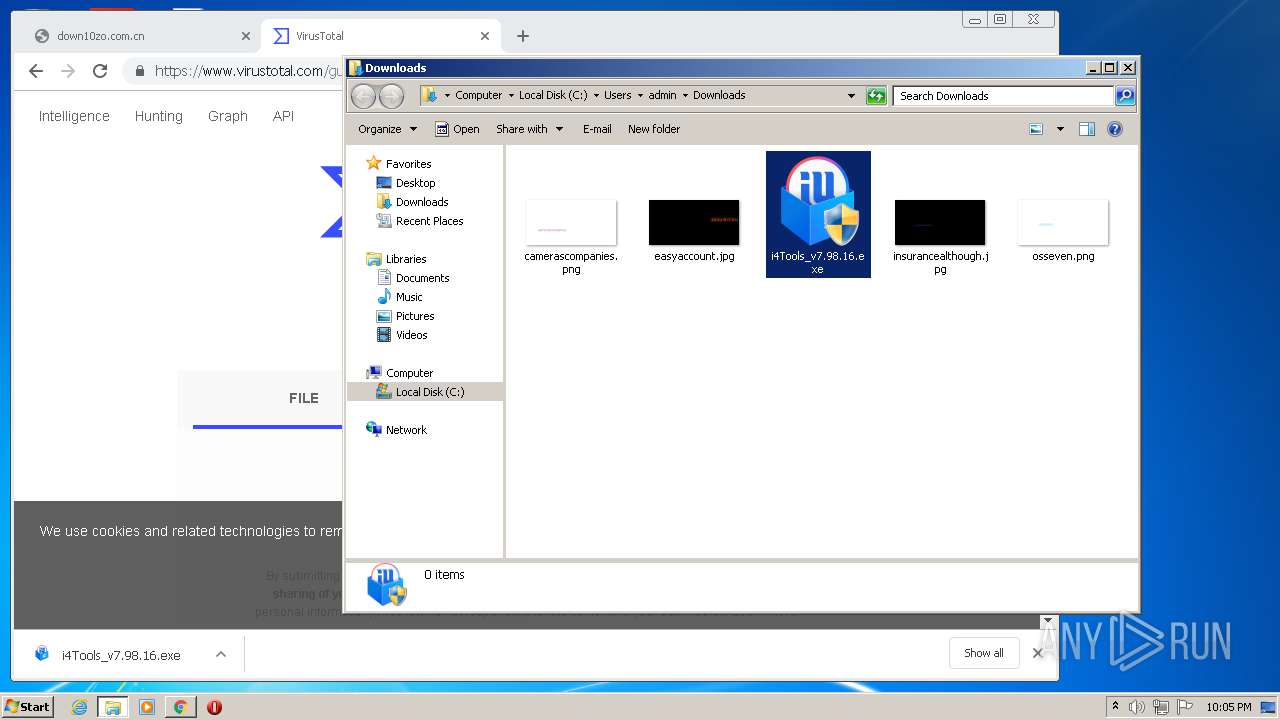The width and height of the screenshot is (1280, 720).
Task: Open Hunting on VirusTotal page
Action: [159, 116]
